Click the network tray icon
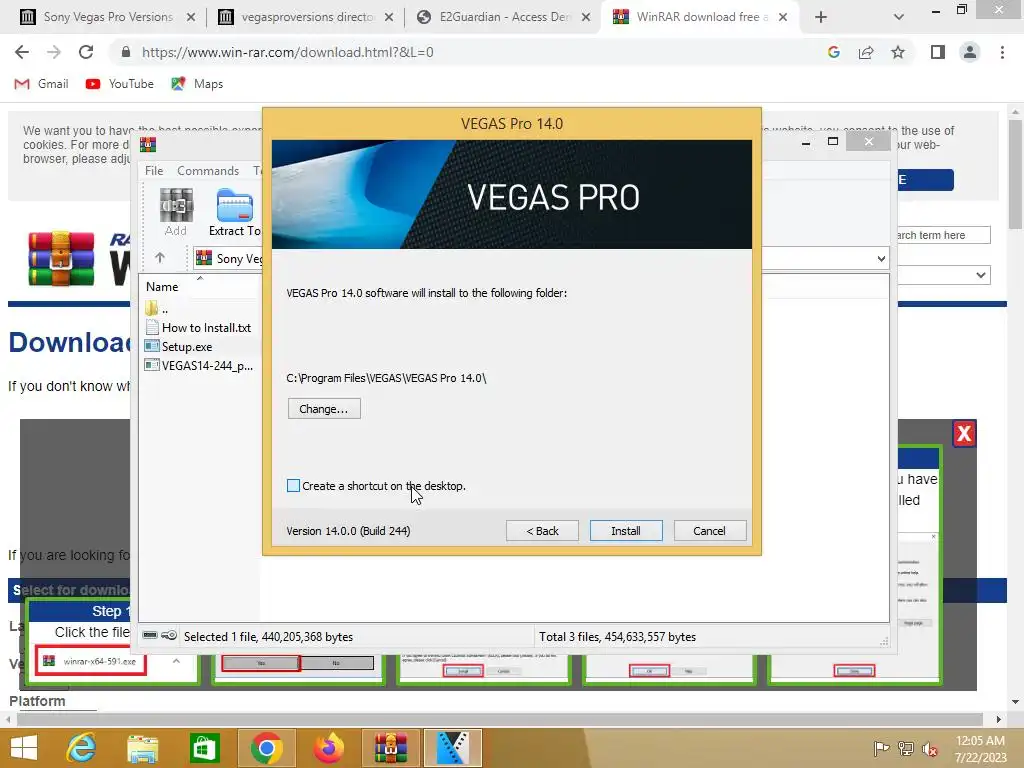 coord(906,749)
